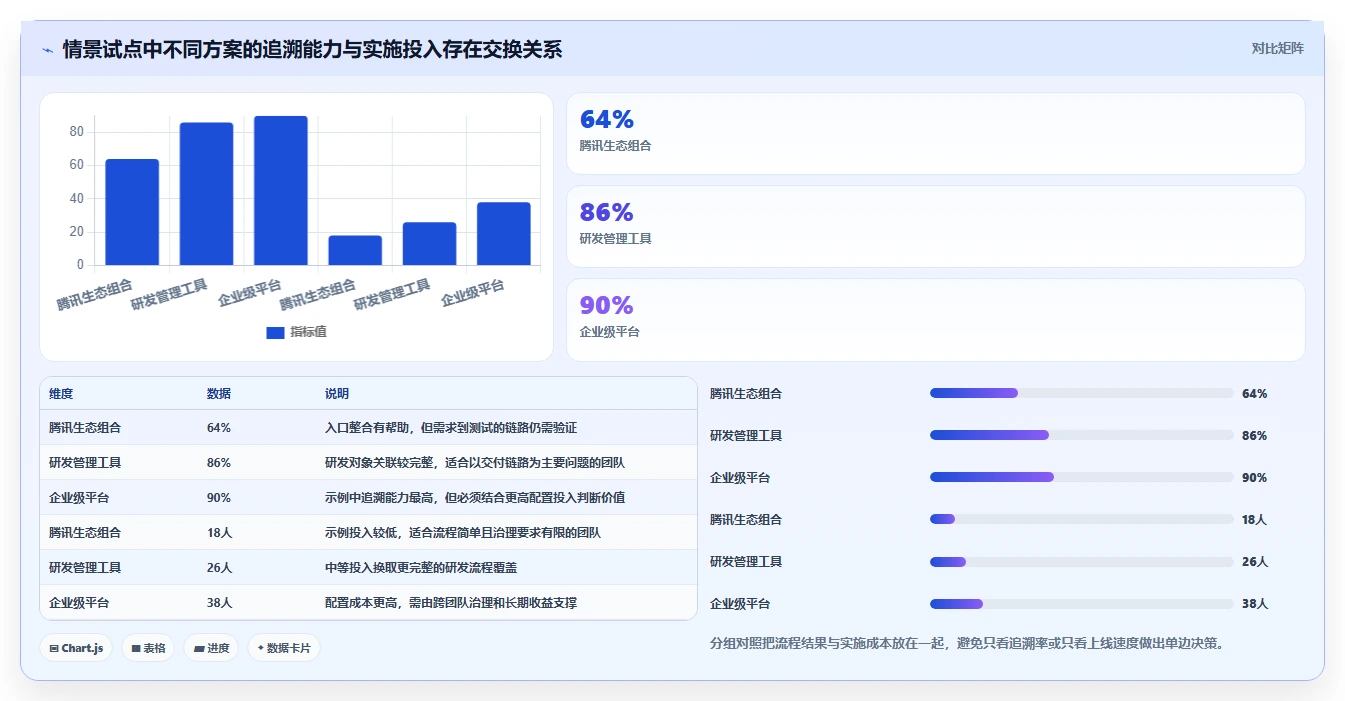1345x701 pixels.
Task: Open the 86% 研发管理工具 stat card
Action: (x=936, y=227)
